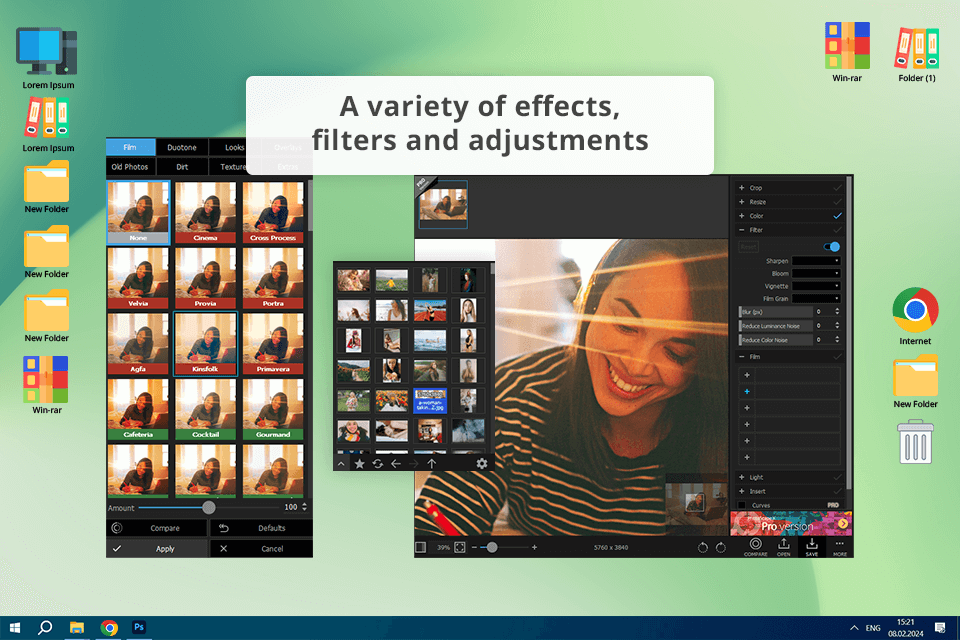Open Chrome from the taskbar
The image size is (960, 640).
point(109,627)
